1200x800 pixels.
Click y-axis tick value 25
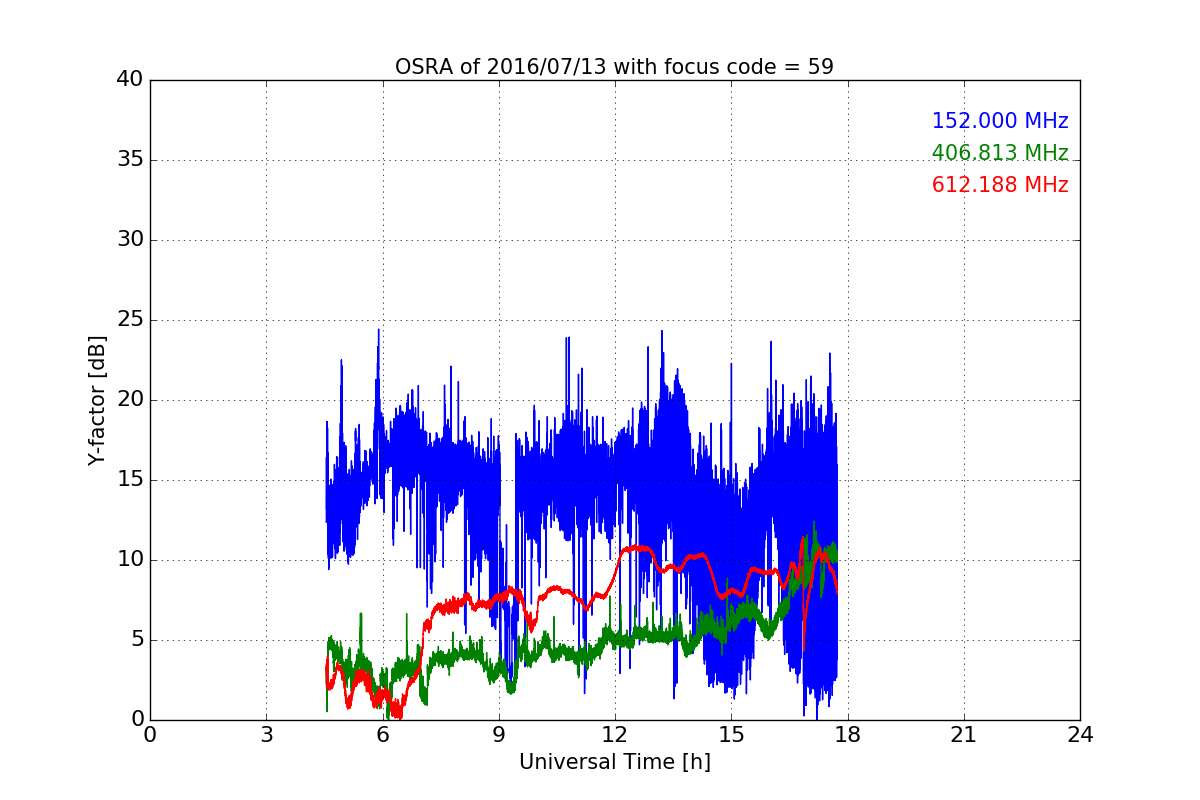pos(130,320)
